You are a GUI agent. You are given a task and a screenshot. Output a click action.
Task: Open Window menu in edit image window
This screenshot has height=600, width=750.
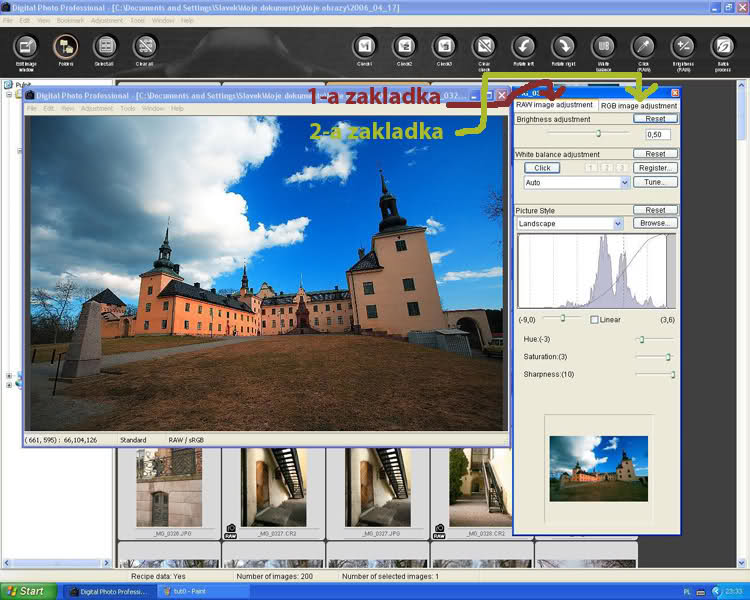(x=153, y=109)
